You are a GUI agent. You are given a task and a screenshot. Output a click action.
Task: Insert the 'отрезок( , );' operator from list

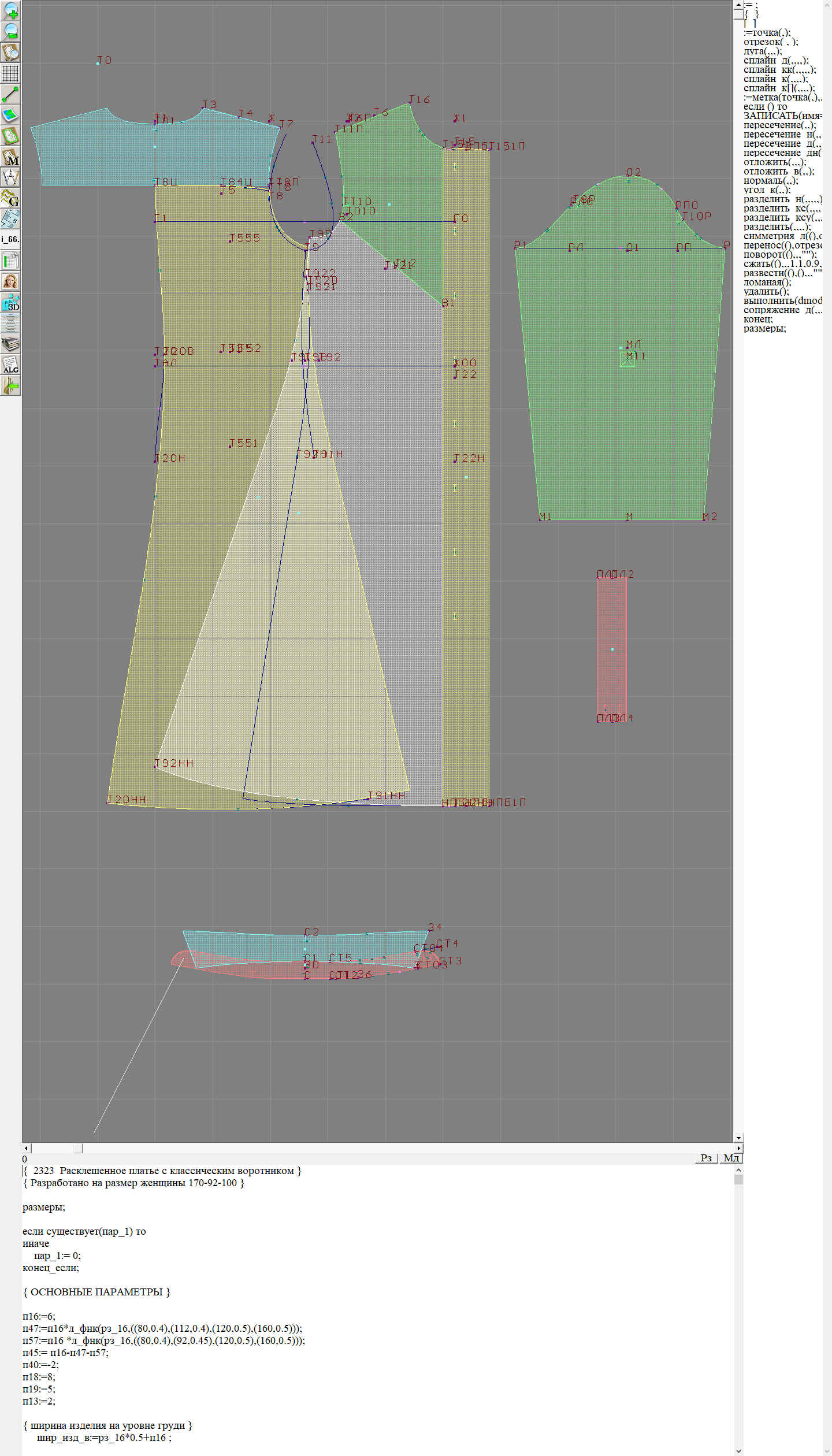[x=770, y=42]
